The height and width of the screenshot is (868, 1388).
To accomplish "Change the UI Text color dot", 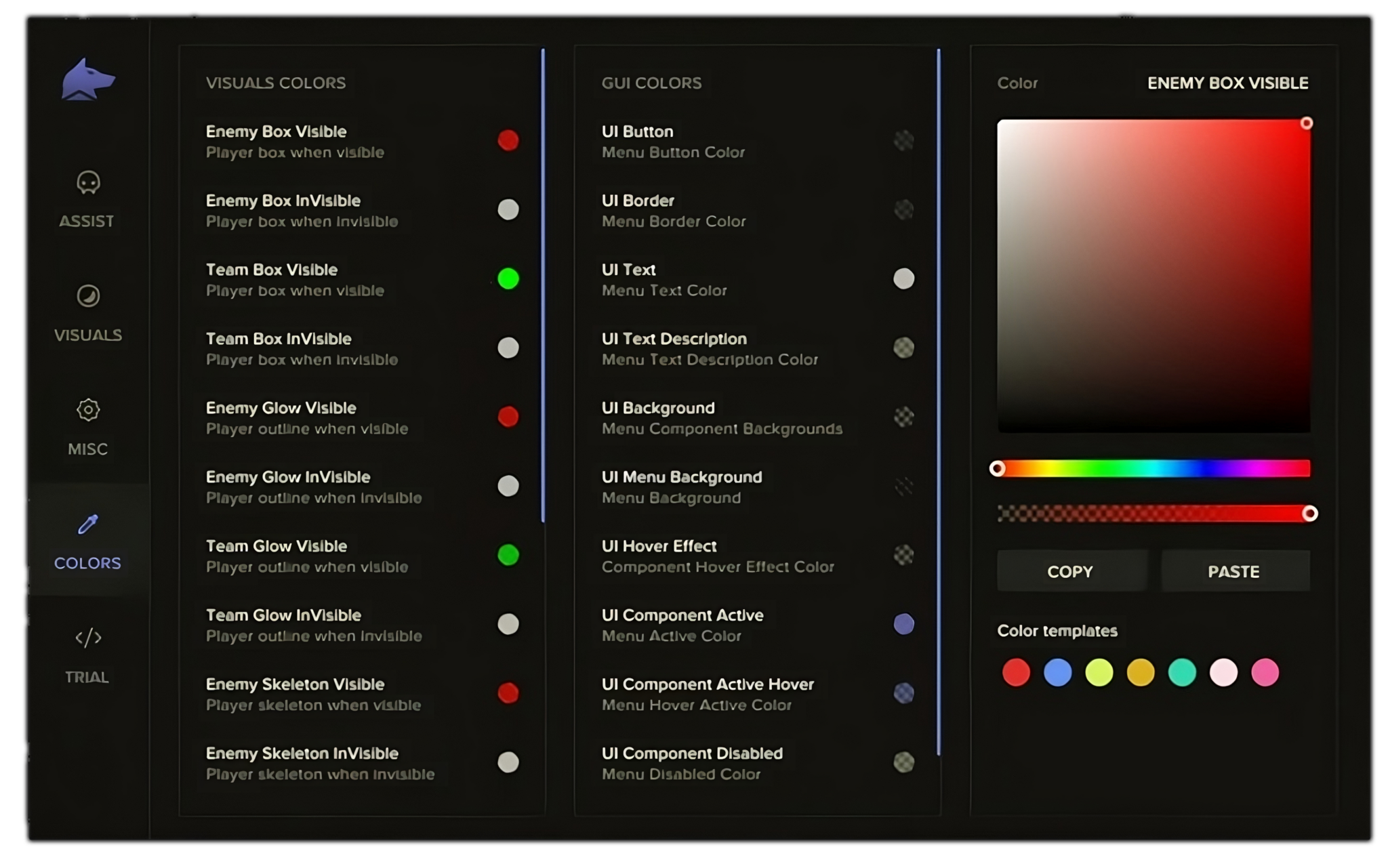I will (x=903, y=278).
